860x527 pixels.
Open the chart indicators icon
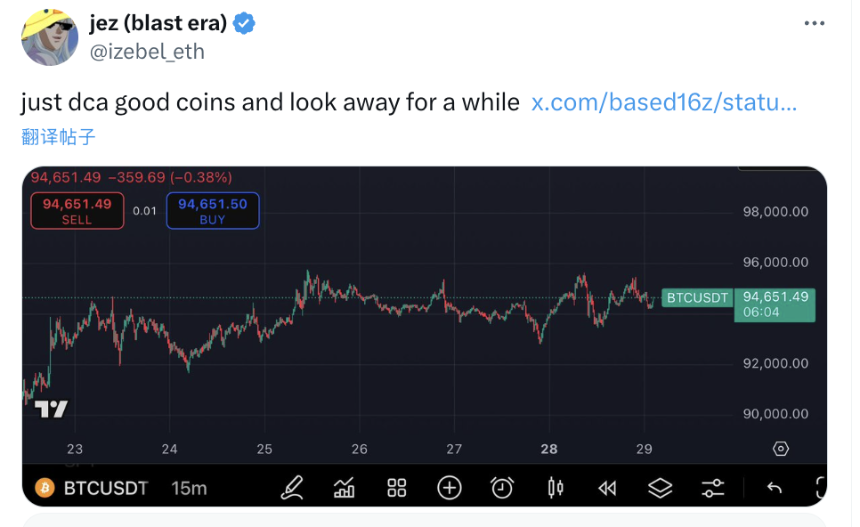[345, 488]
